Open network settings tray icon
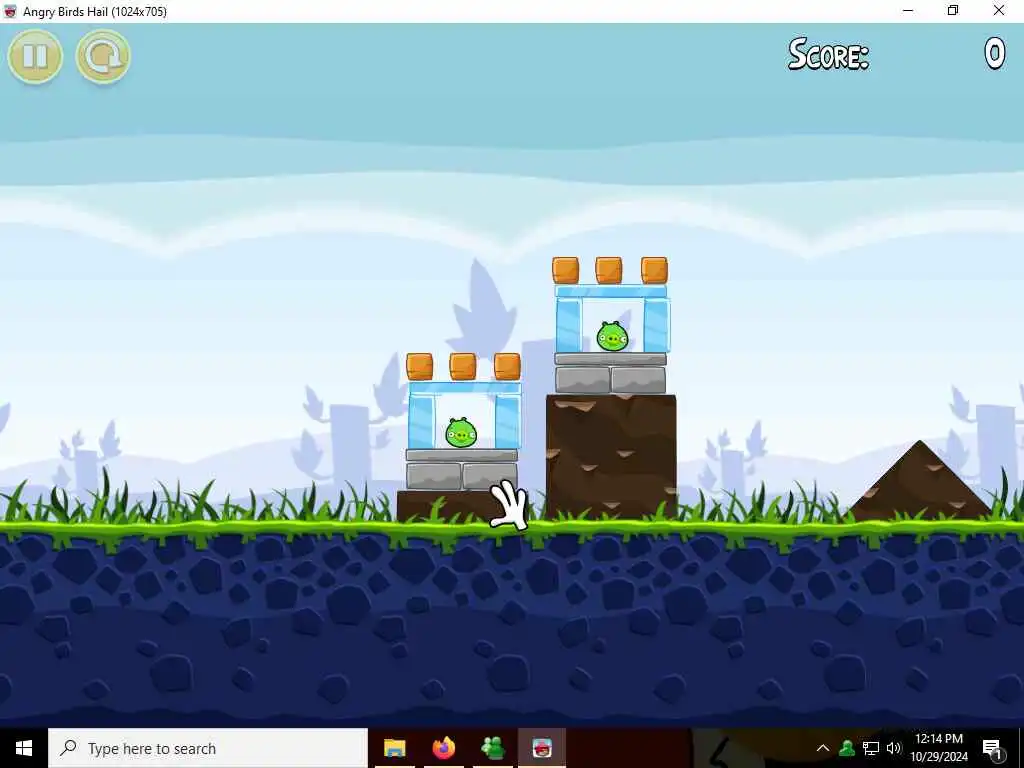Viewport: 1024px width, 768px height. click(871, 748)
